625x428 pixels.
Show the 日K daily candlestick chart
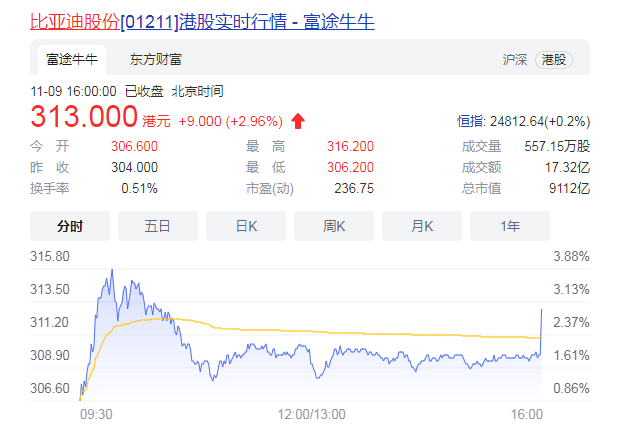tap(246, 226)
